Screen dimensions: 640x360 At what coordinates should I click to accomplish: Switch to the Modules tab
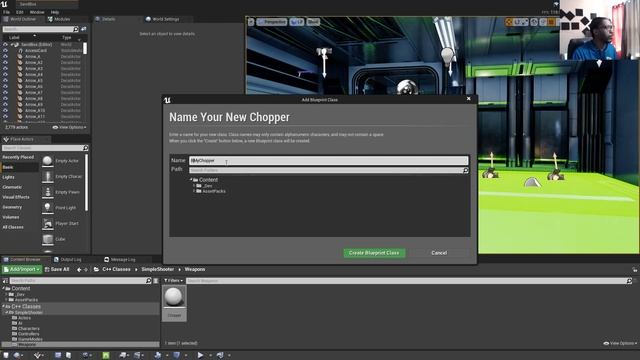[x=60, y=19]
